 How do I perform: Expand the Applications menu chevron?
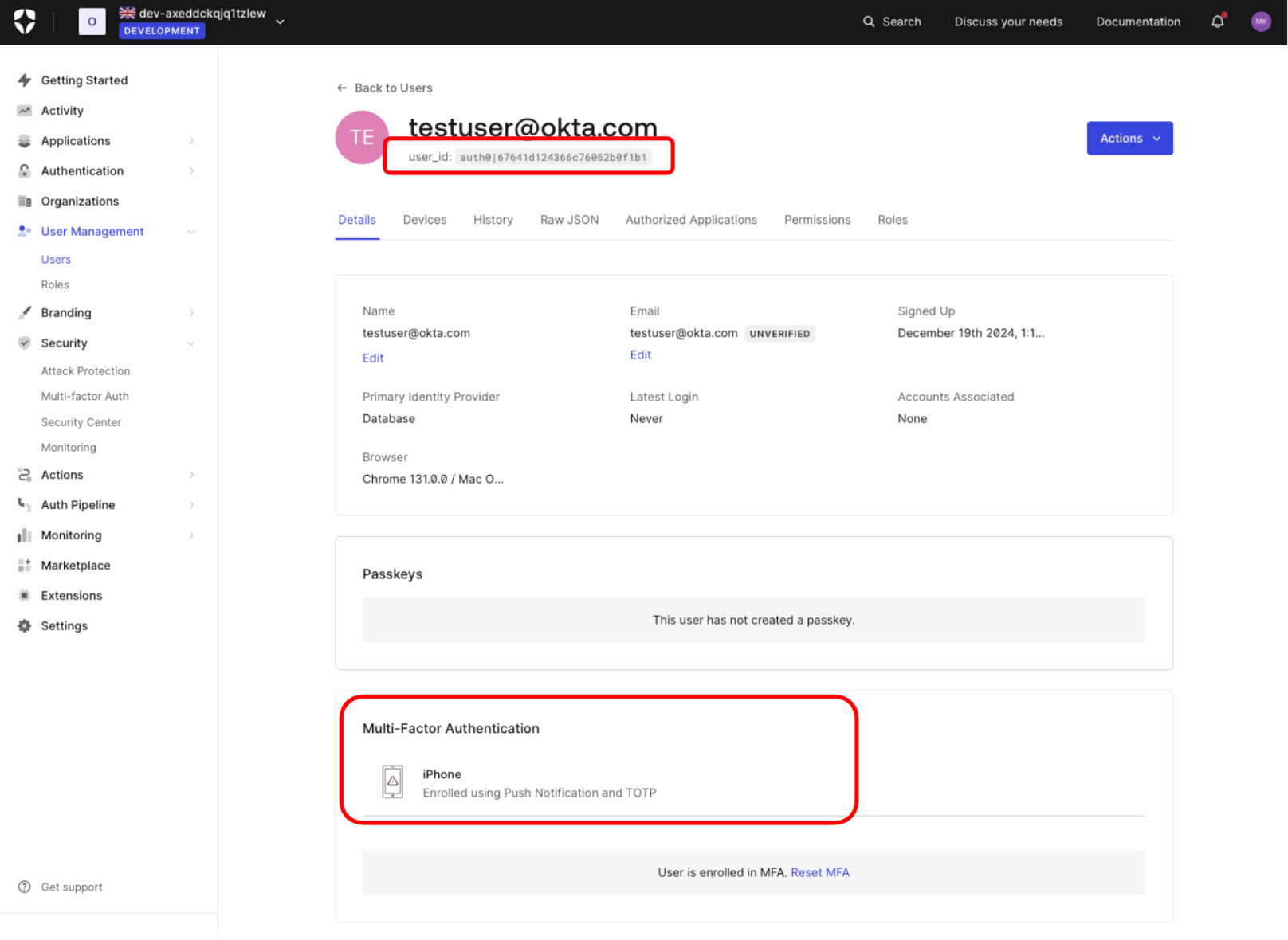click(191, 141)
